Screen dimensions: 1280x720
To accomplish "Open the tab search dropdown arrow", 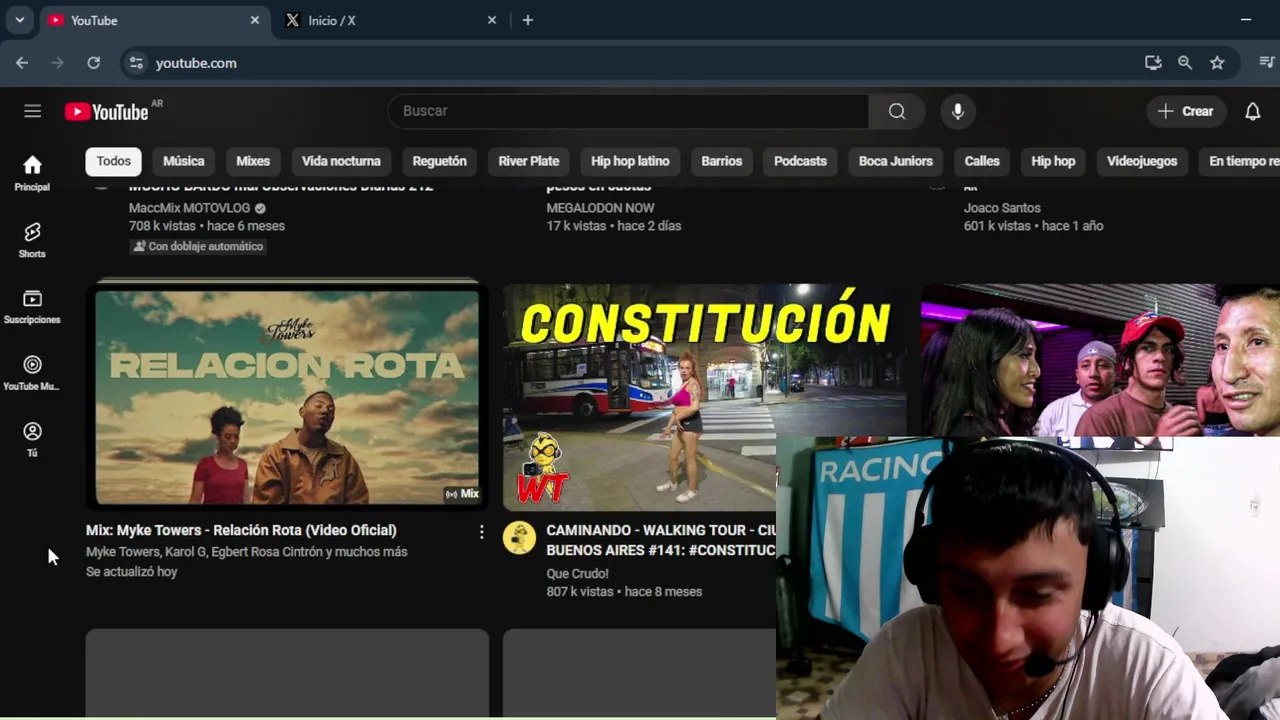I will (19, 20).
